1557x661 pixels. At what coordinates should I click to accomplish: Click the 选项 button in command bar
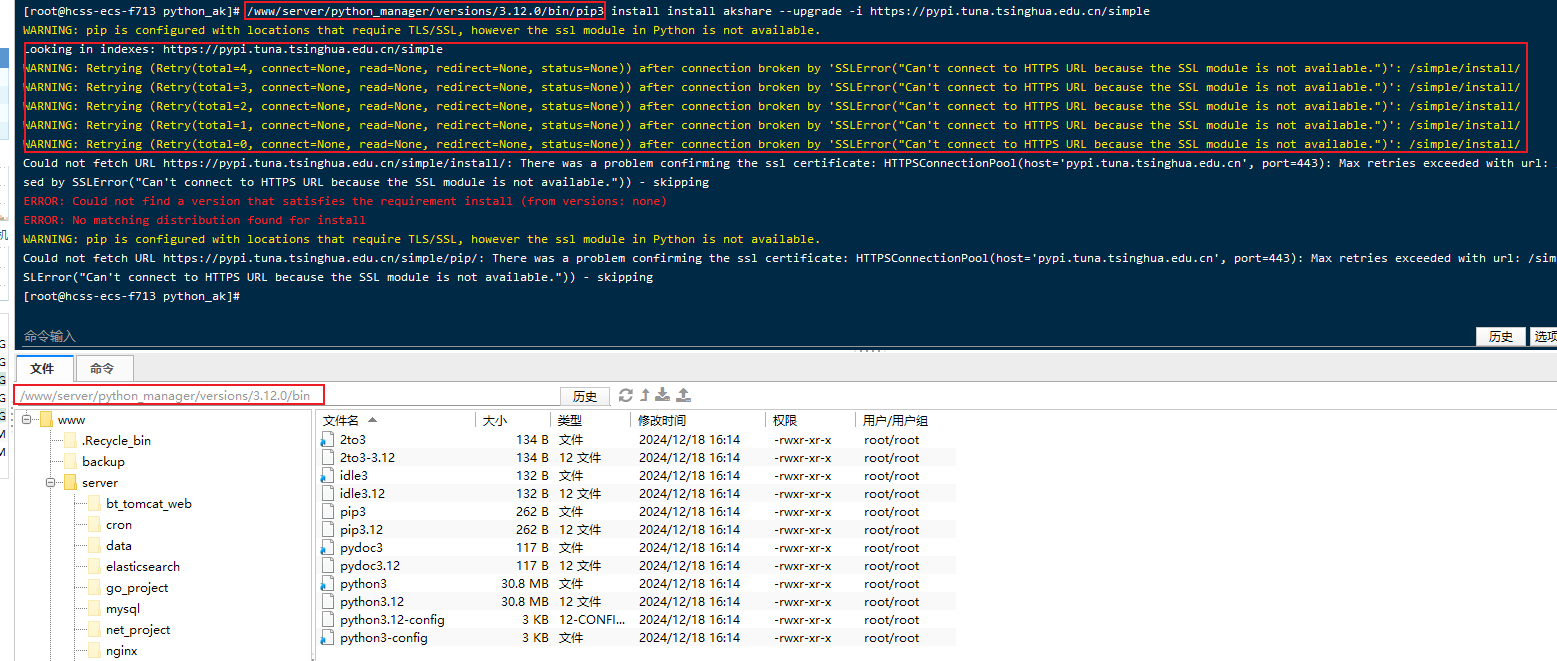pos(1544,337)
